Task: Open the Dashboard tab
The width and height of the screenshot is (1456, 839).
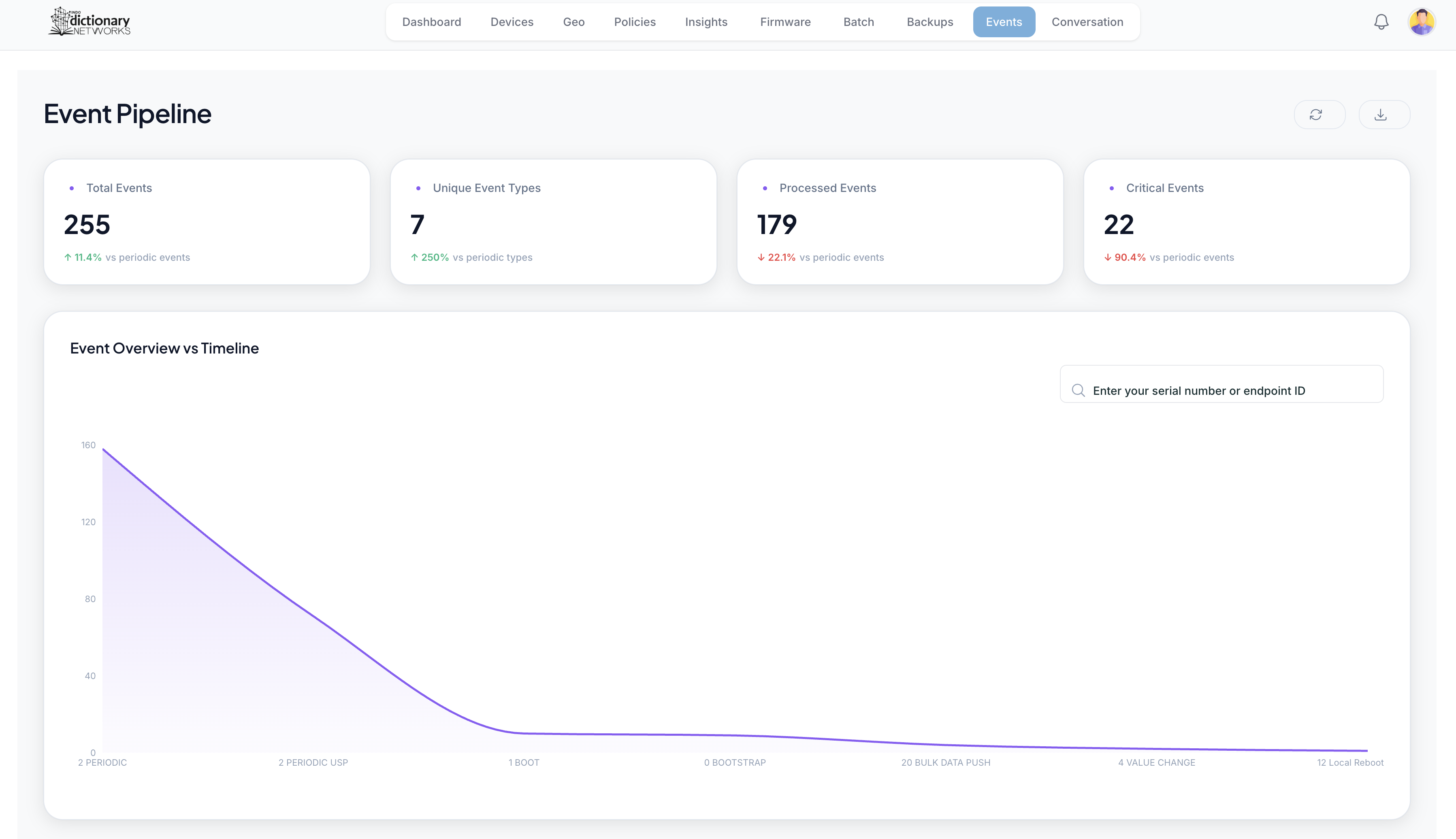Action: pyautogui.click(x=431, y=22)
